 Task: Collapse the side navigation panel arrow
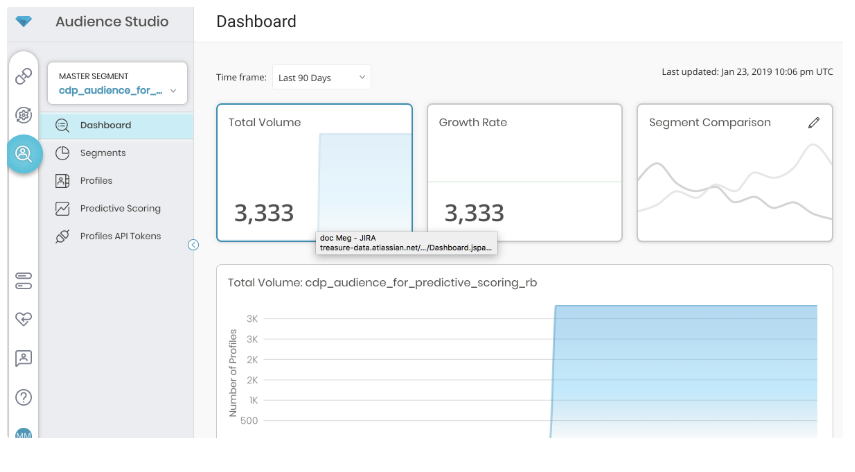(x=193, y=245)
